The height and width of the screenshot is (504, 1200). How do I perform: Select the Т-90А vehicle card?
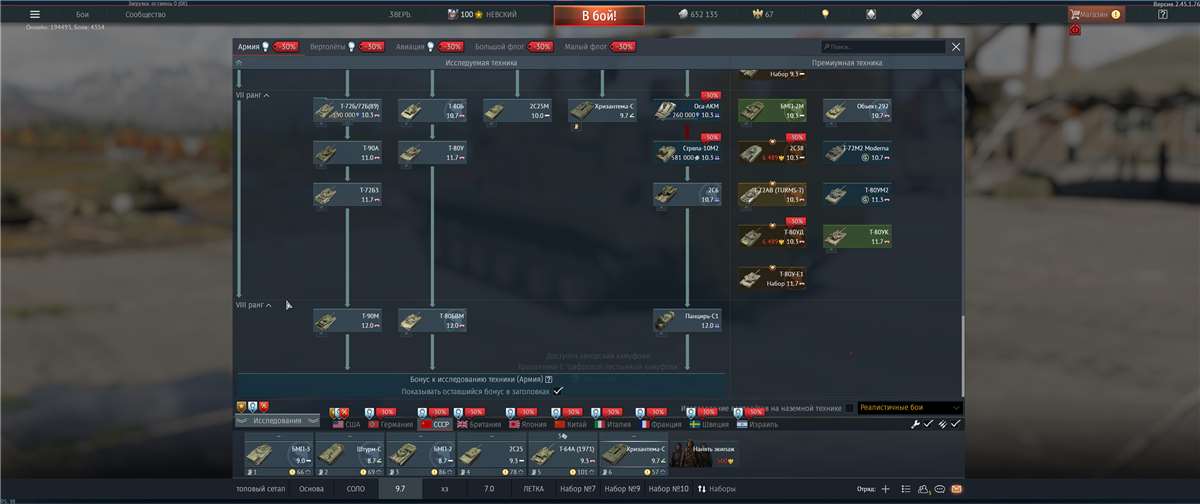[x=347, y=152]
